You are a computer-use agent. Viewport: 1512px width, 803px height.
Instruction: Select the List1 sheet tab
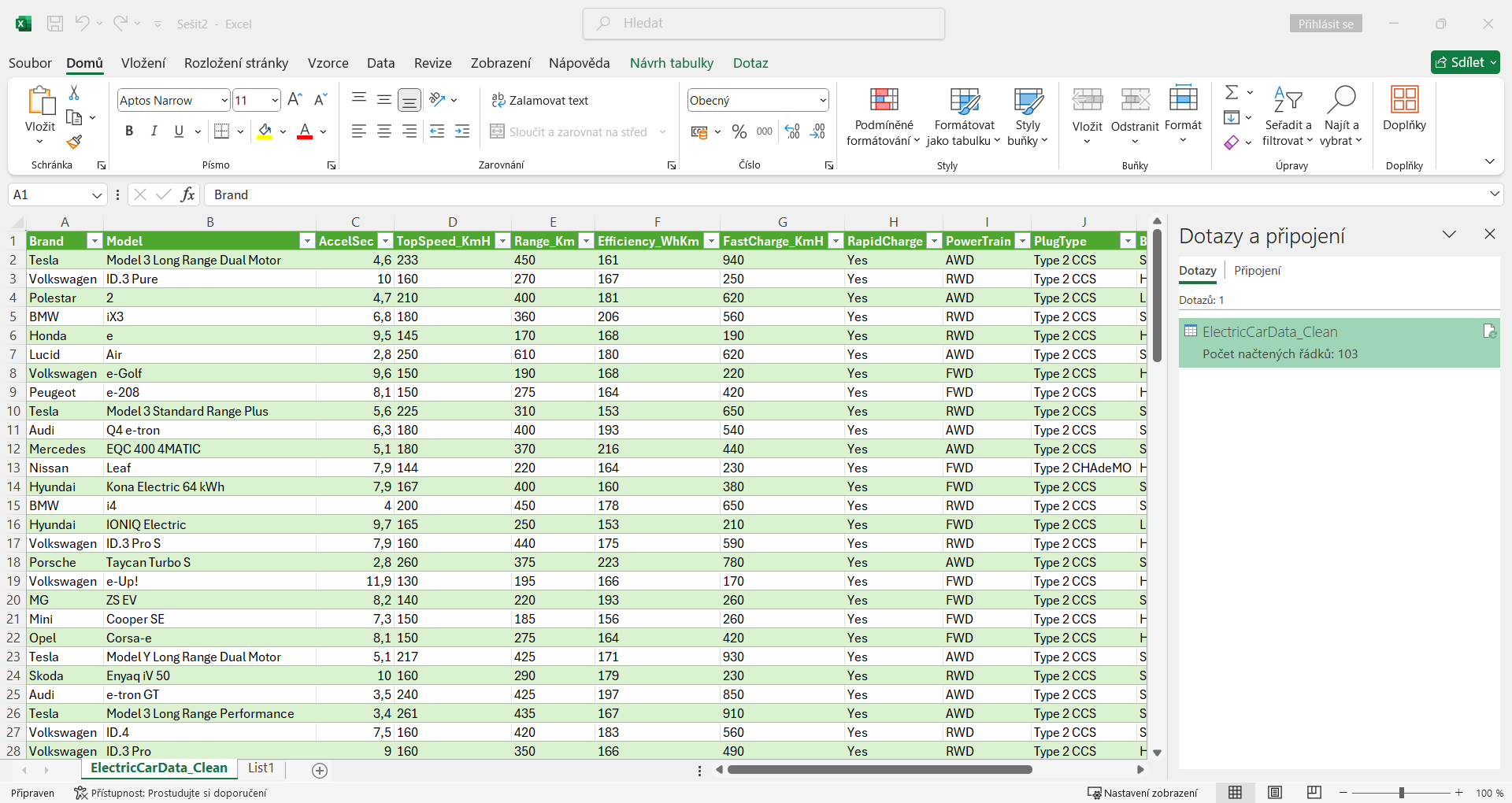tap(261, 768)
